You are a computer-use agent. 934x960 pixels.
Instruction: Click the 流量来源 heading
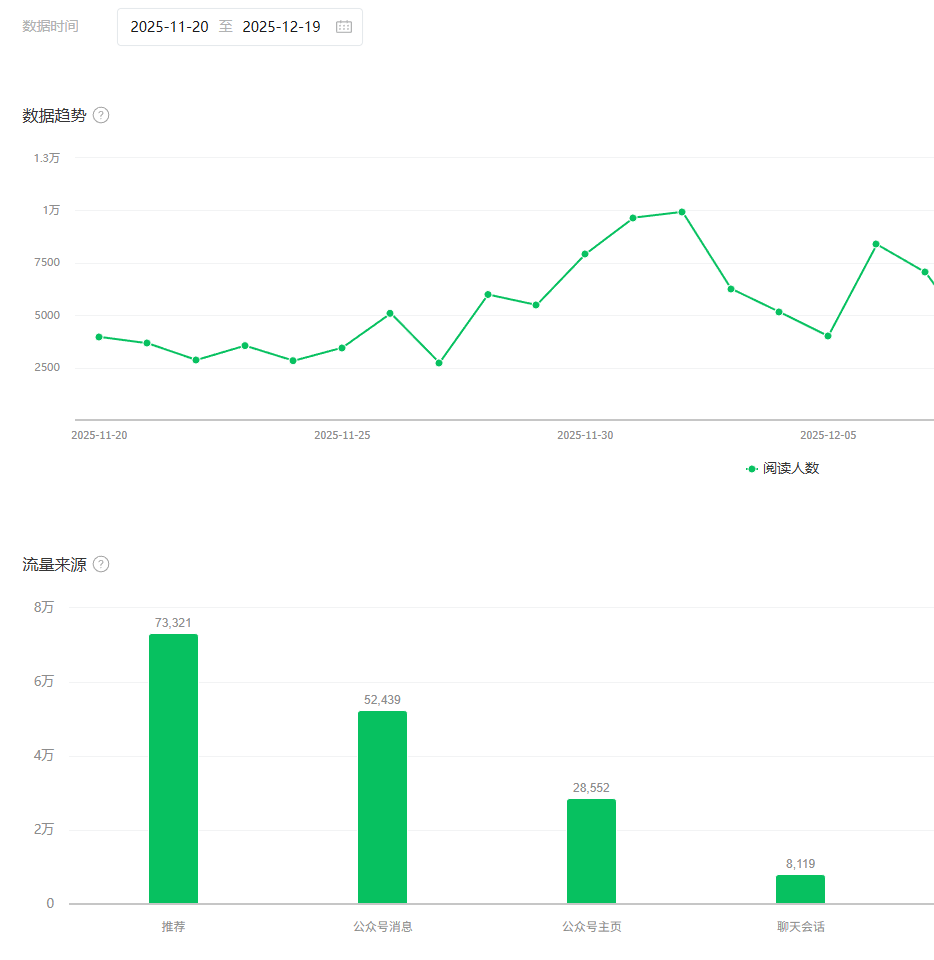[x=54, y=564]
